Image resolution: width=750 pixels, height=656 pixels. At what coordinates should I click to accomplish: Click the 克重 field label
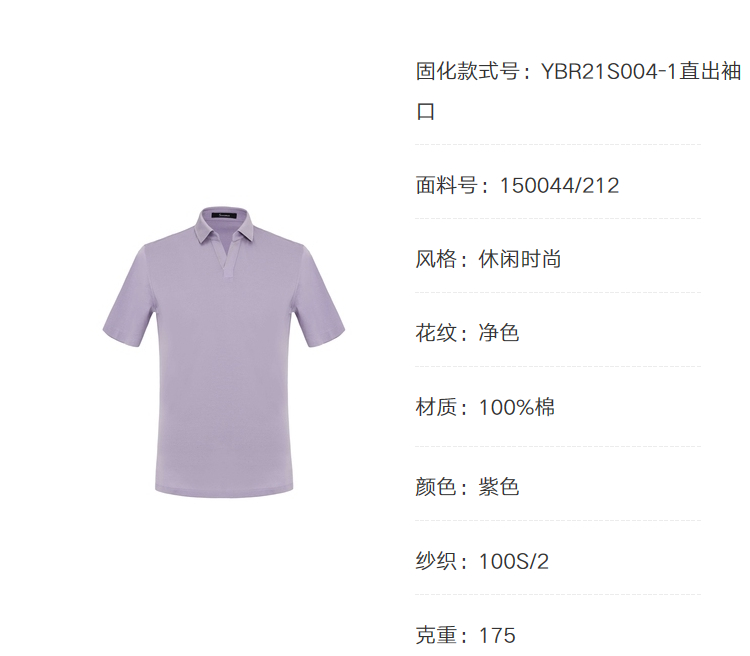[x=436, y=636]
